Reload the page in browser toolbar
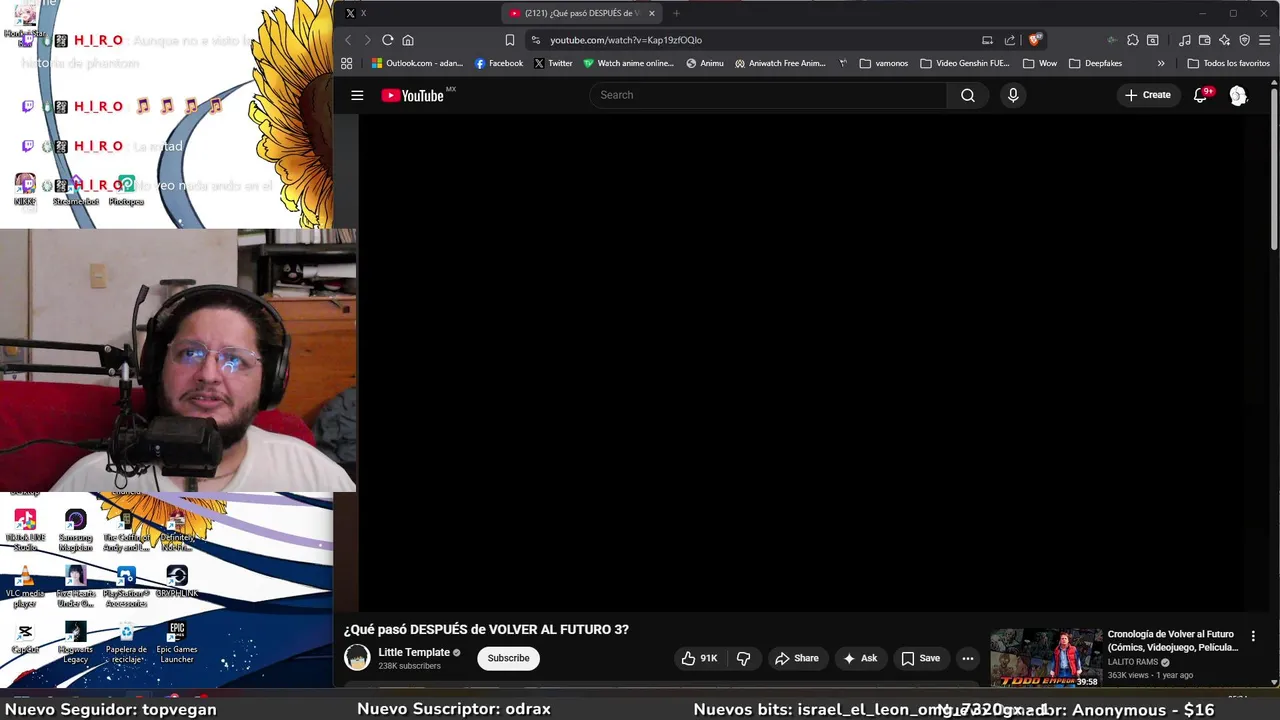 387,40
